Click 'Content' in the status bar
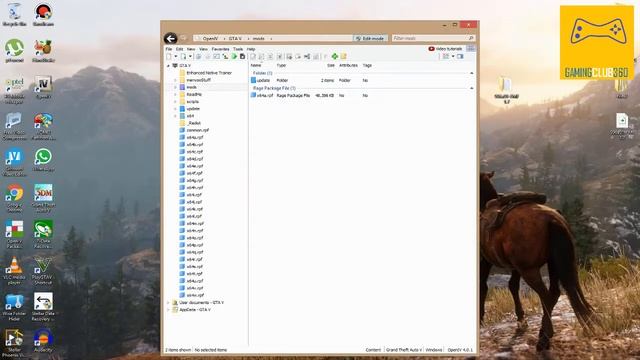 (x=373, y=350)
